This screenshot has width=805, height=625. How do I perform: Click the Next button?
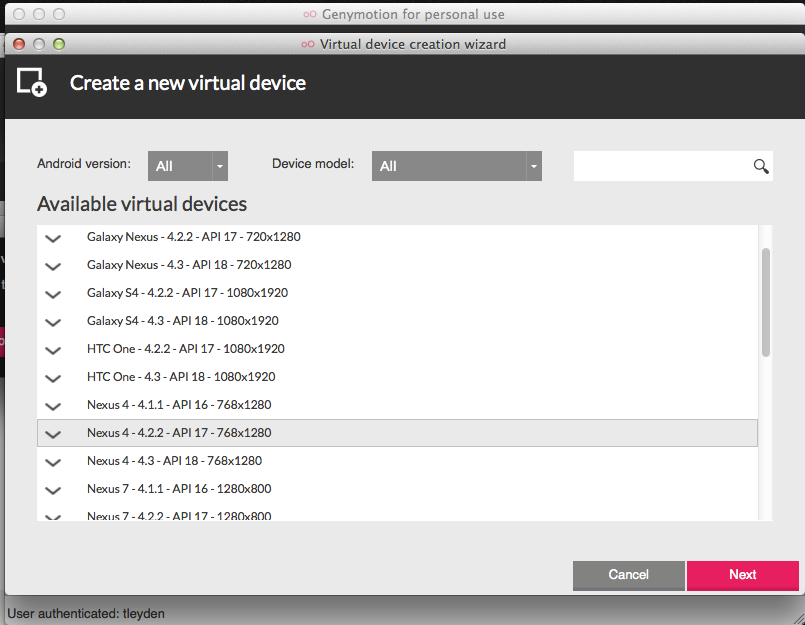[x=742, y=575]
